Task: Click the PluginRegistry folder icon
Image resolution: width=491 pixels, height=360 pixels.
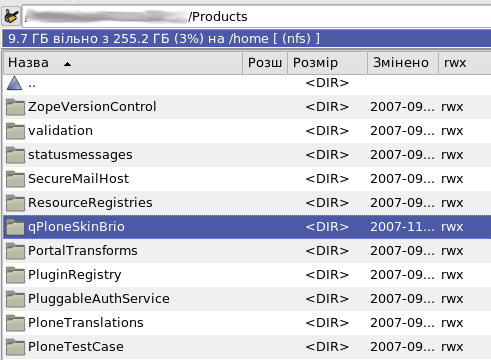Action: (x=15, y=275)
